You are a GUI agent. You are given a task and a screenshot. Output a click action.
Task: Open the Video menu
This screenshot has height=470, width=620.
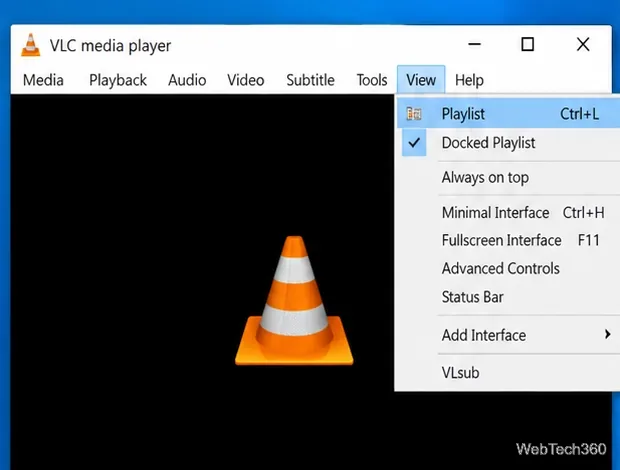pyautogui.click(x=246, y=80)
